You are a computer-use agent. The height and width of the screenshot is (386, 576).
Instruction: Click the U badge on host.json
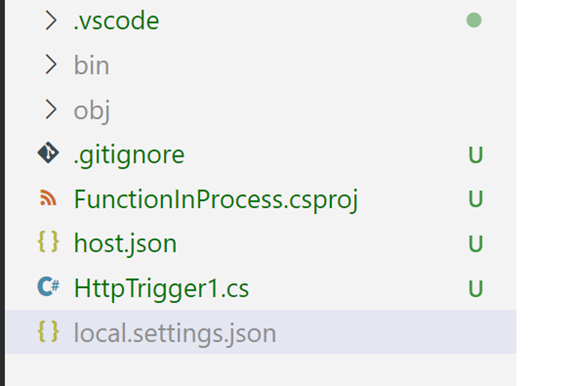tap(475, 244)
